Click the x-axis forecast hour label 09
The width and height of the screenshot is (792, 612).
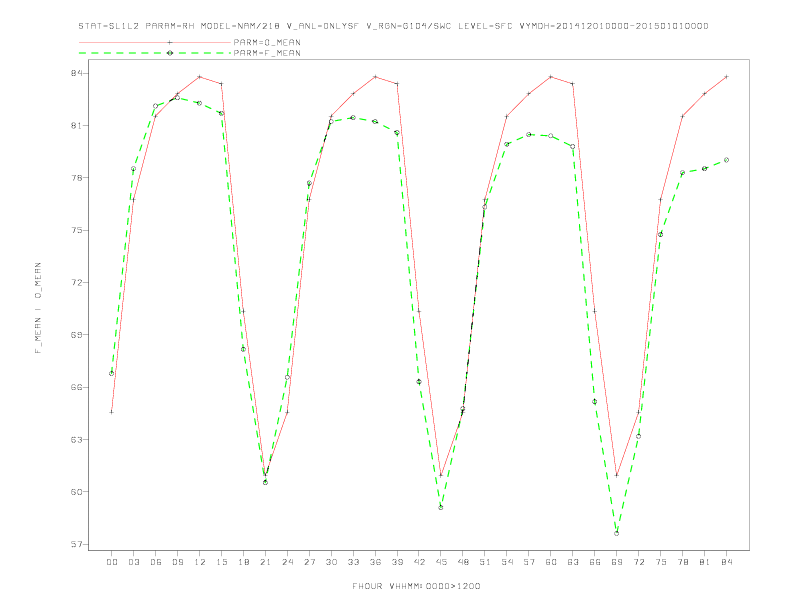[x=177, y=562]
